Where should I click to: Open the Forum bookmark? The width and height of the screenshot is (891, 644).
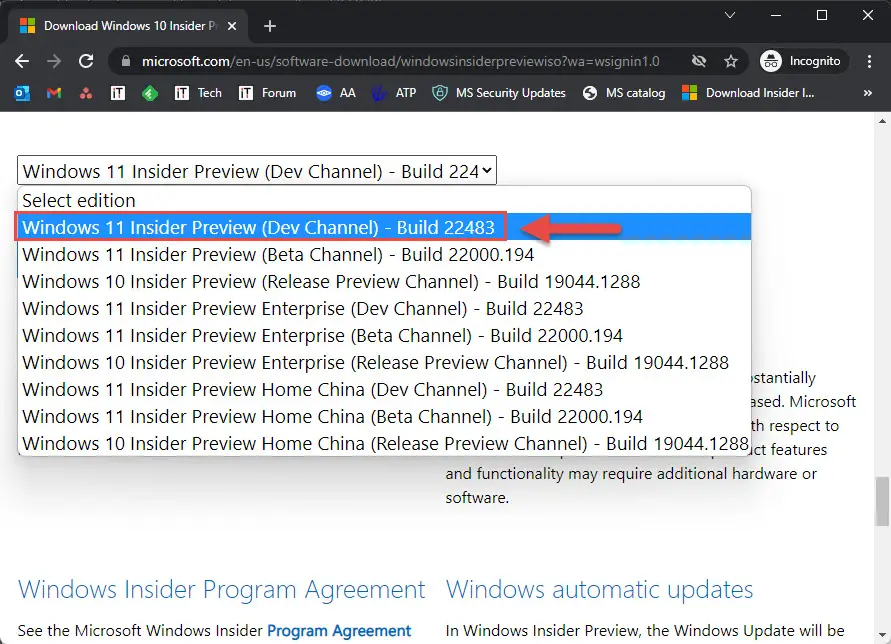[x=268, y=93]
